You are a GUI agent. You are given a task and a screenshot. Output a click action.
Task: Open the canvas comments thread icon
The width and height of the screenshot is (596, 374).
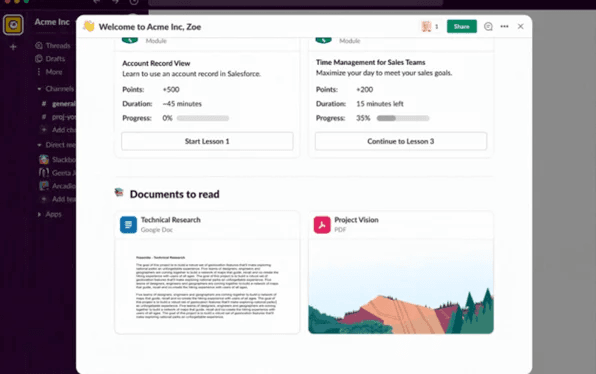tap(488, 26)
